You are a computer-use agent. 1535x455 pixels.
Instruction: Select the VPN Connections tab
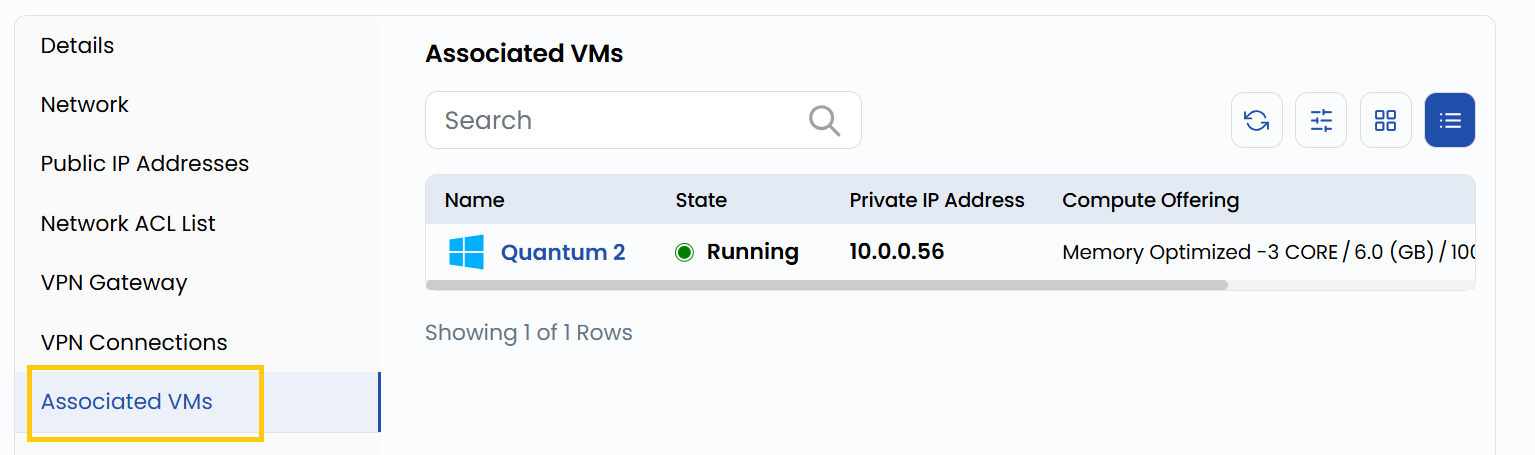click(x=134, y=342)
